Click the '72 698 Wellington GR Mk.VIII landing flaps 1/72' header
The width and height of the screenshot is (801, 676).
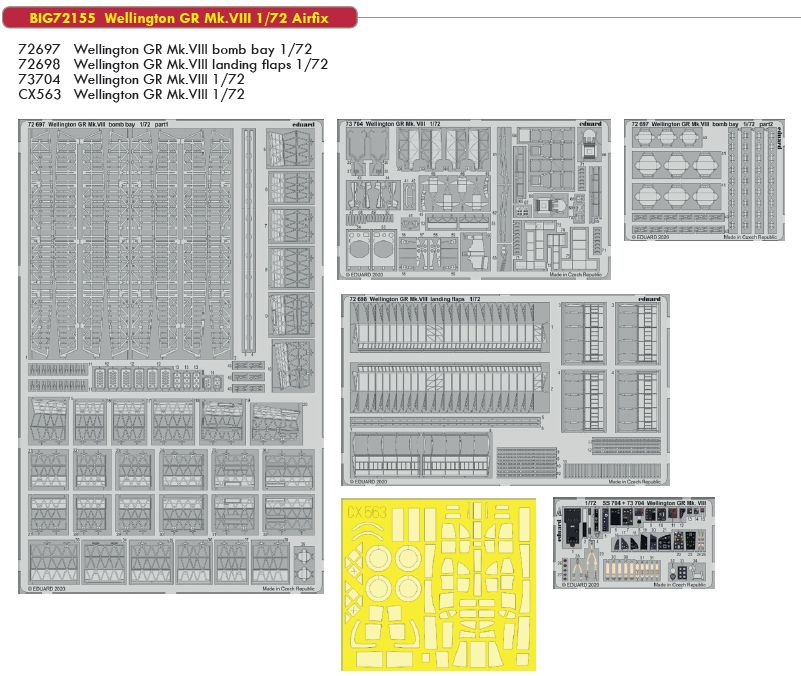(x=415, y=299)
